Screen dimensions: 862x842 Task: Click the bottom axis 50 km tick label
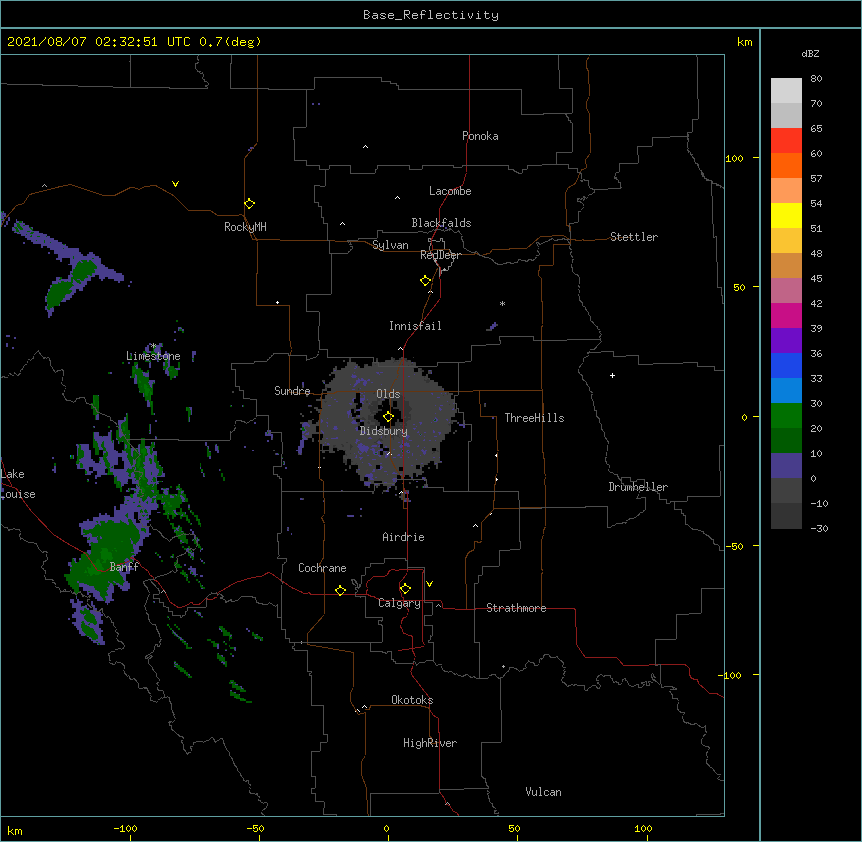point(514,828)
